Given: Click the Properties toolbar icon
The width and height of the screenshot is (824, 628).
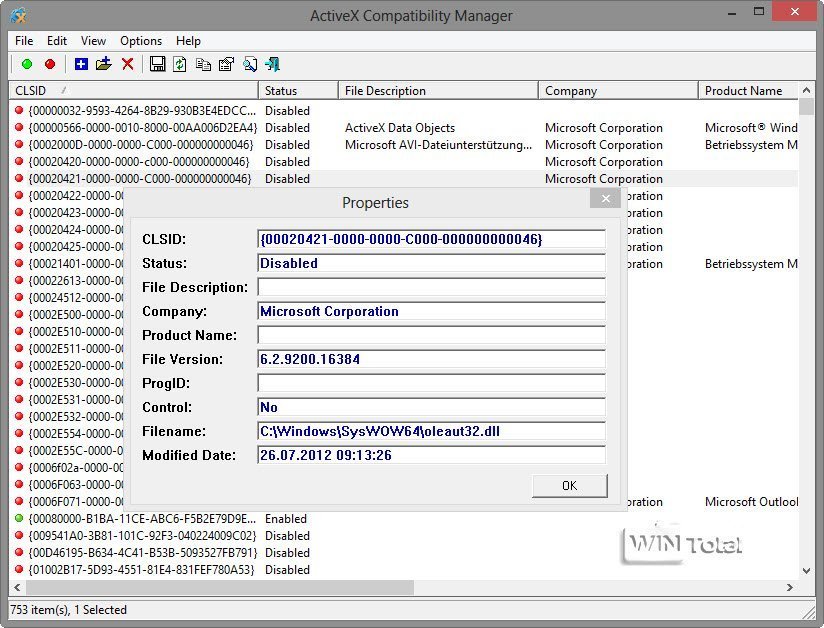Looking at the screenshot, I should (226, 64).
